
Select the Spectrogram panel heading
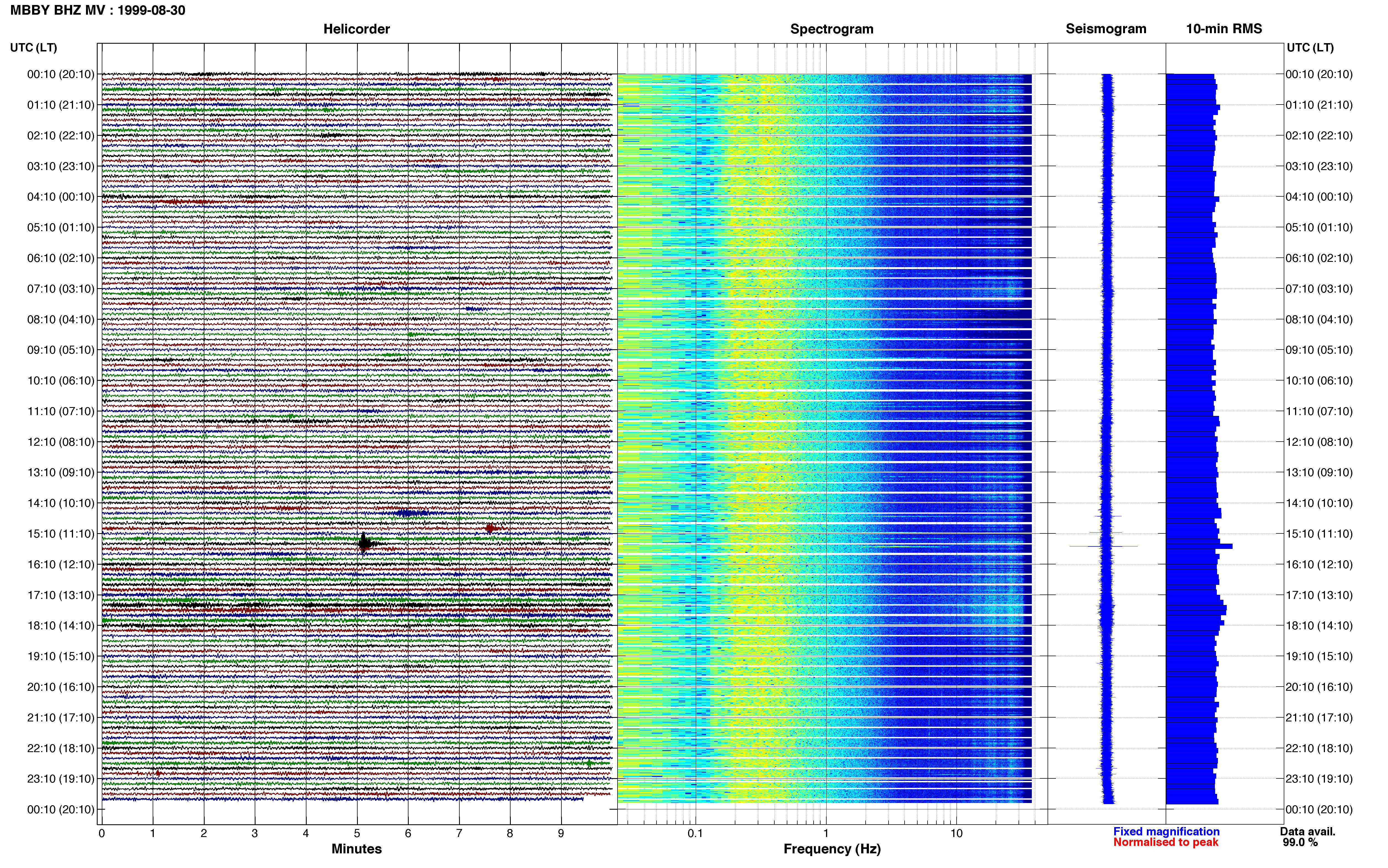[x=832, y=29]
